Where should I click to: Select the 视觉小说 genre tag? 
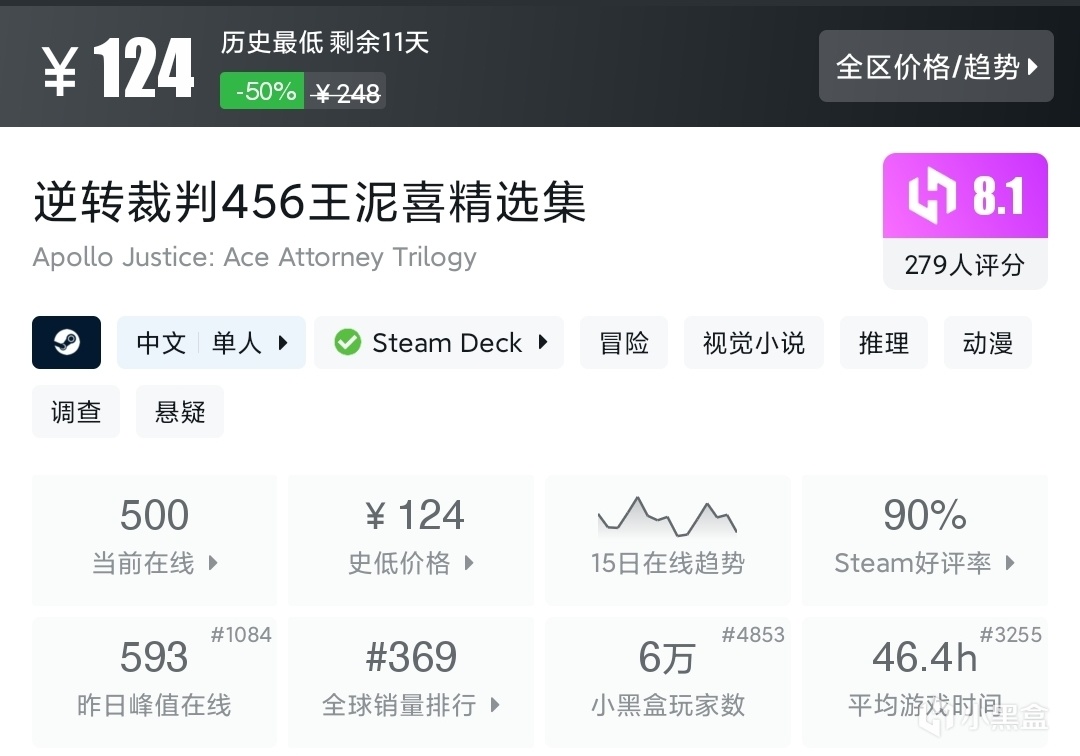[754, 343]
